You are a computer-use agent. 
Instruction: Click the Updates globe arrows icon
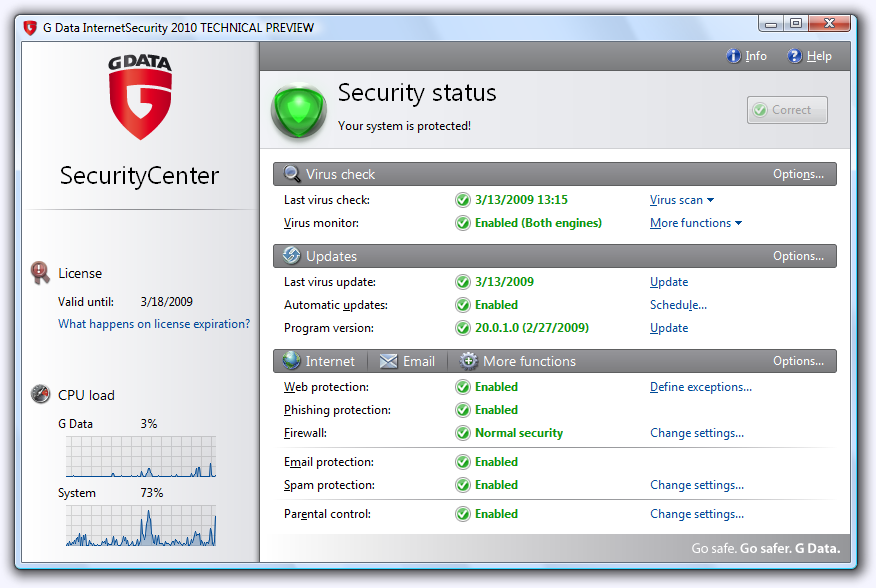click(x=292, y=256)
